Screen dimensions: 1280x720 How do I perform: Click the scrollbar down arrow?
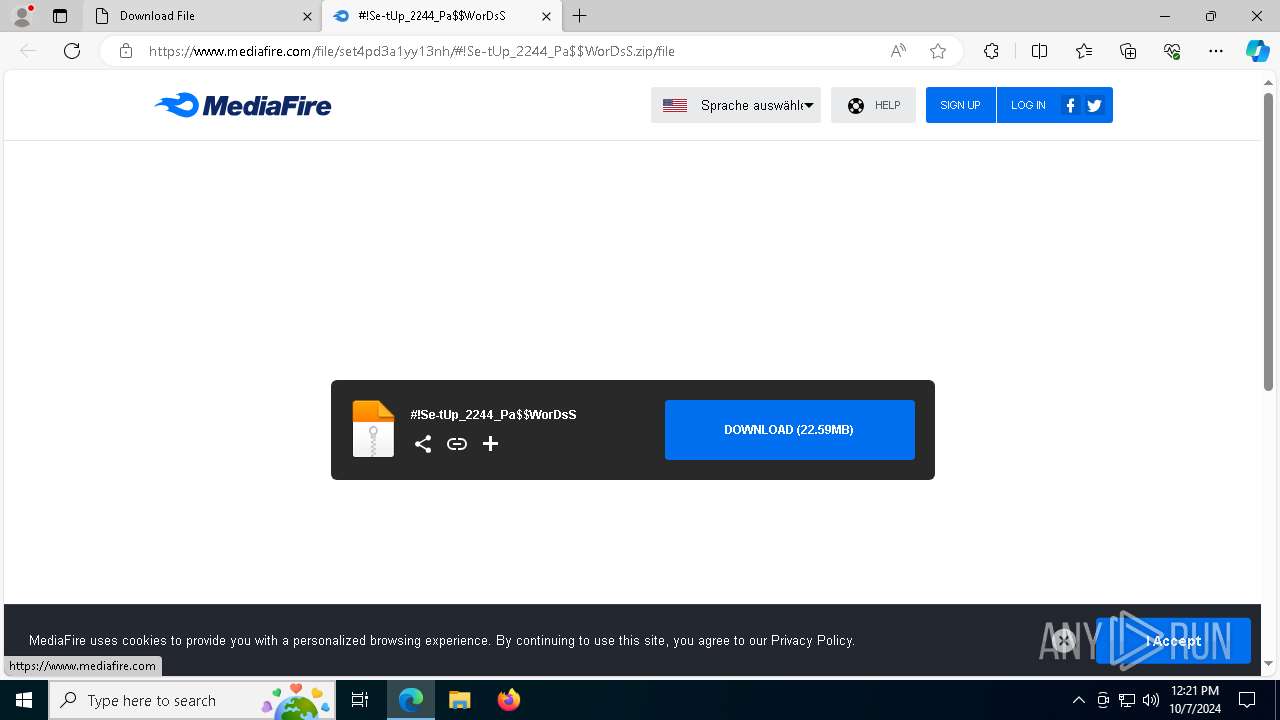click(1268, 663)
